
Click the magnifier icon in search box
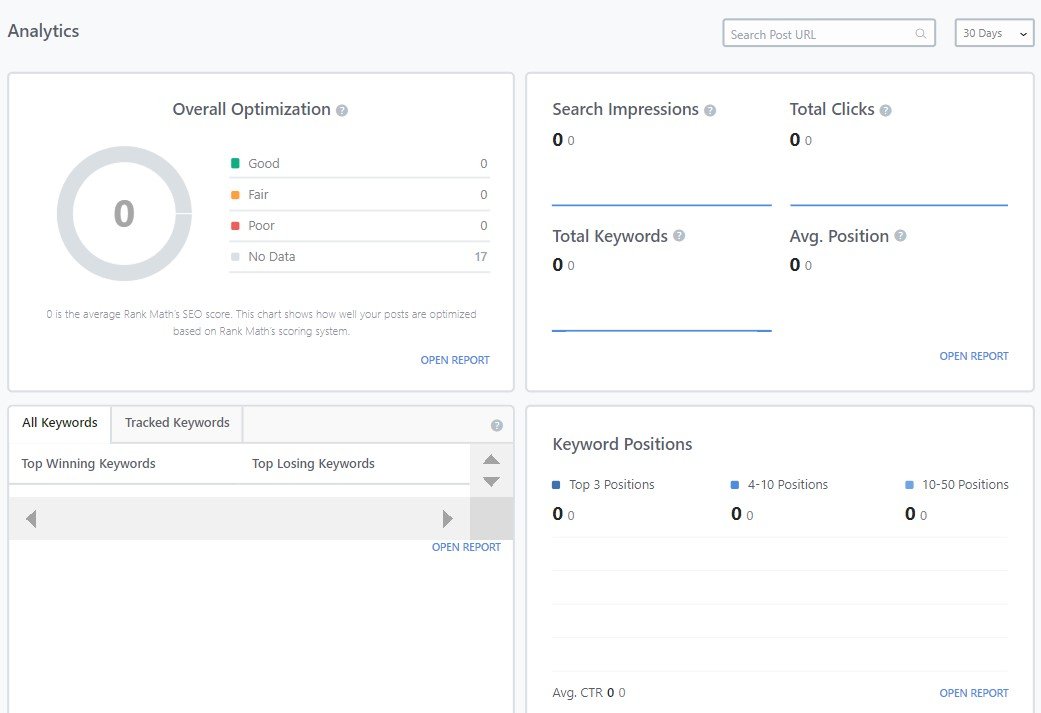pos(920,34)
